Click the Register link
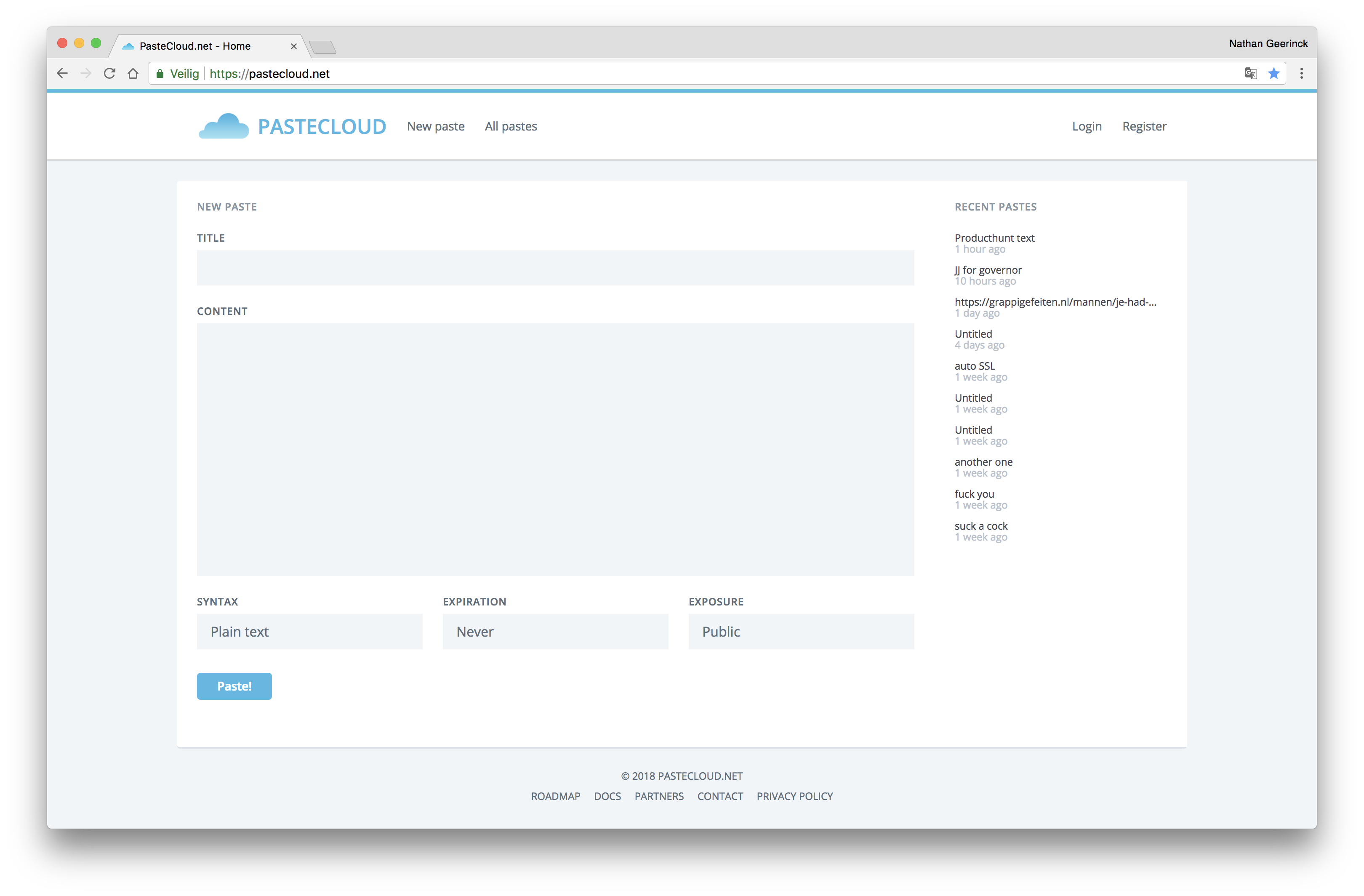This screenshot has height=896, width=1364. tap(1144, 126)
